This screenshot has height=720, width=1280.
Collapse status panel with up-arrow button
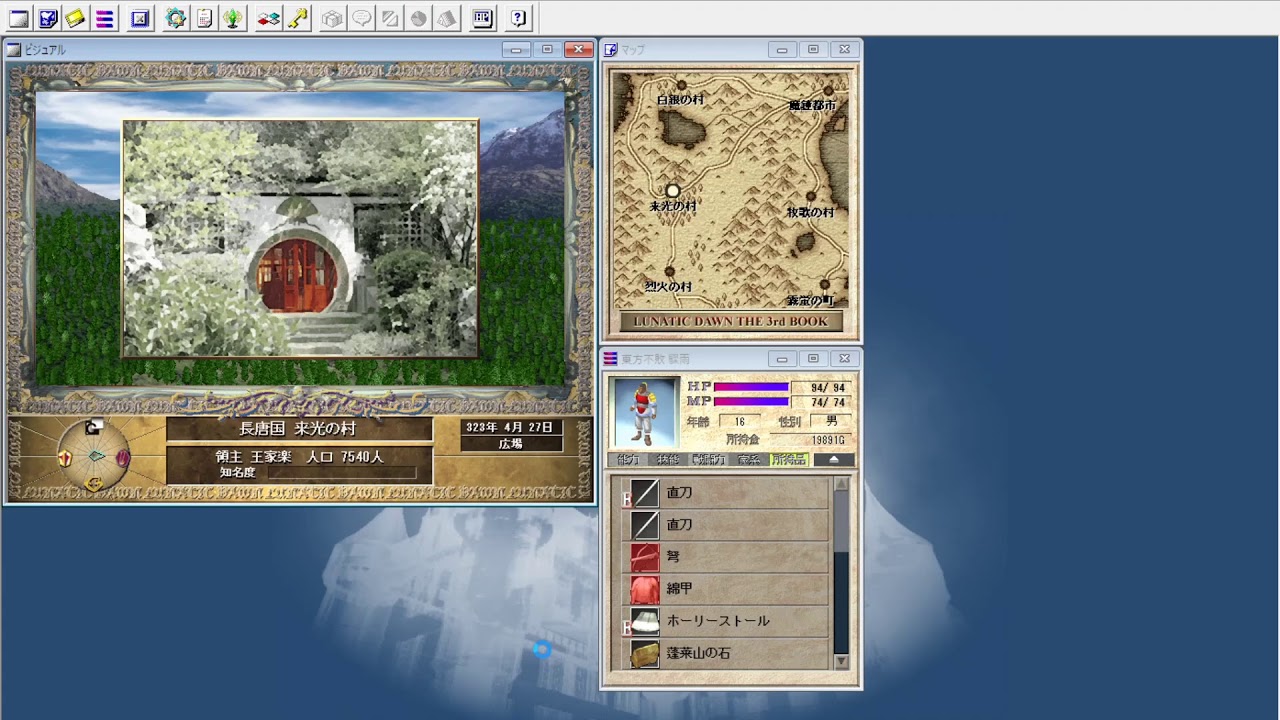tap(834, 460)
